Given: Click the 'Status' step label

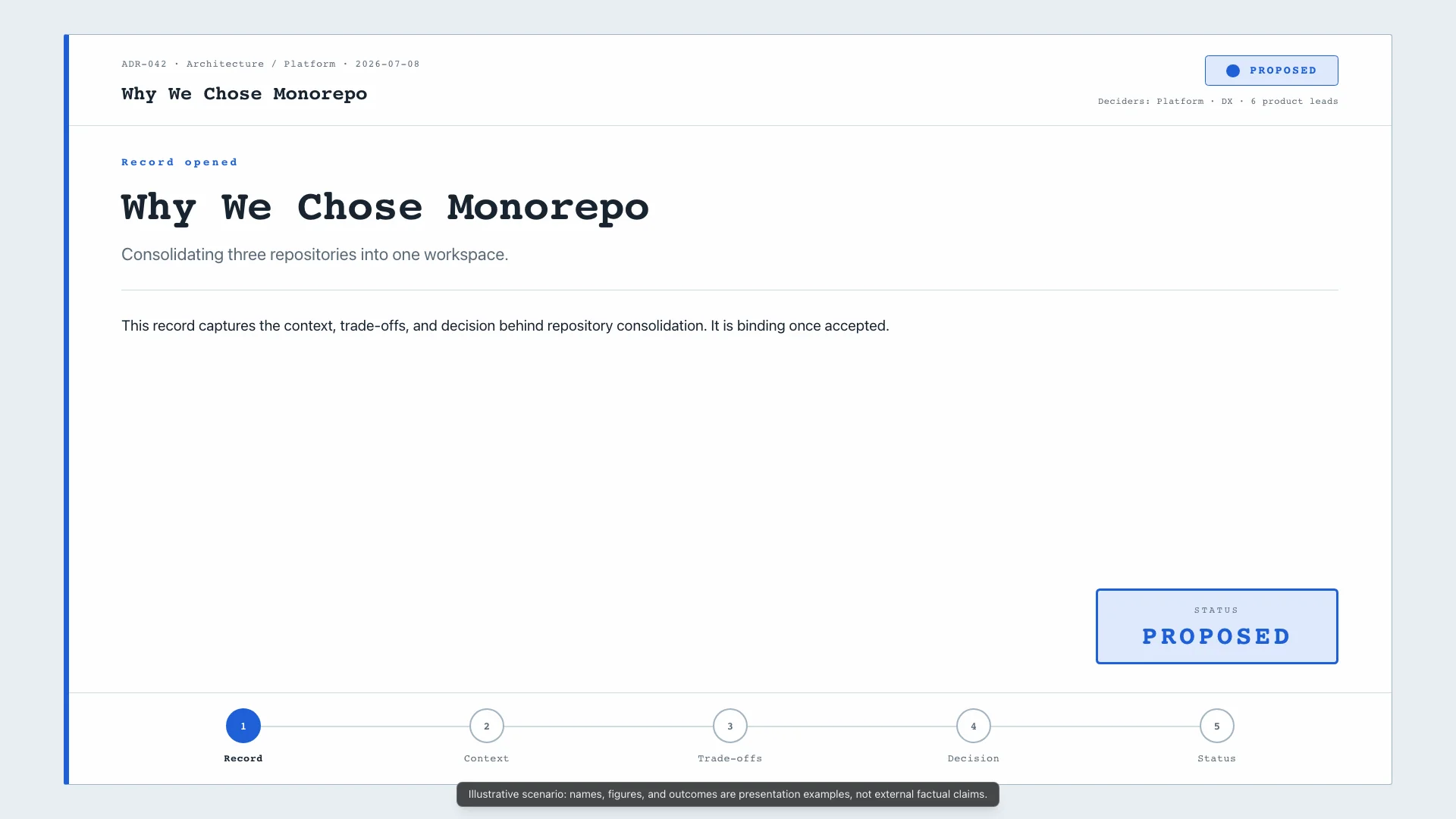Looking at the screenshot, I should (1217, 758).
